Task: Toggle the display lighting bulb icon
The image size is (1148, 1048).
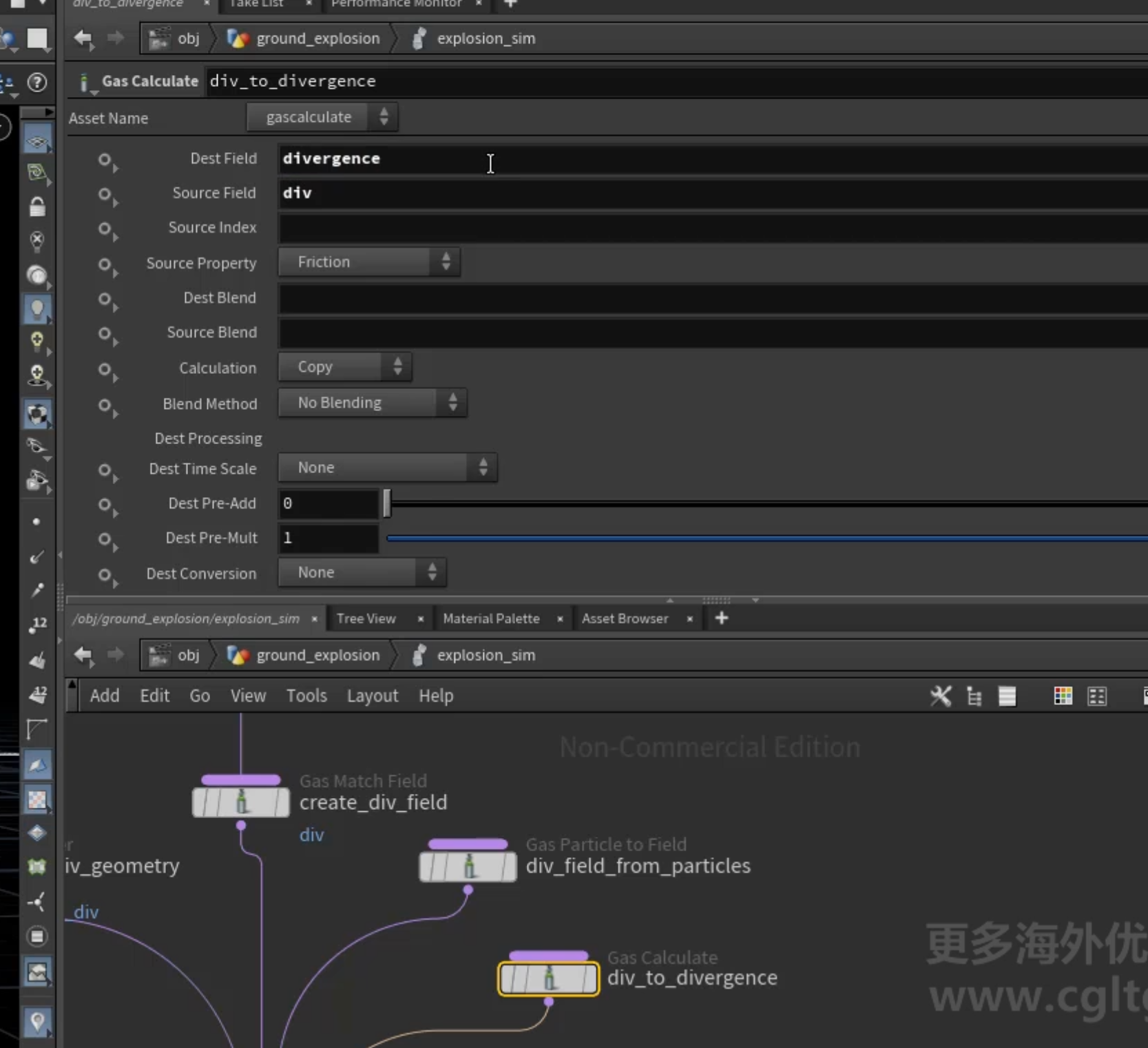Action: pyautogui.click(x=37, y=309)
